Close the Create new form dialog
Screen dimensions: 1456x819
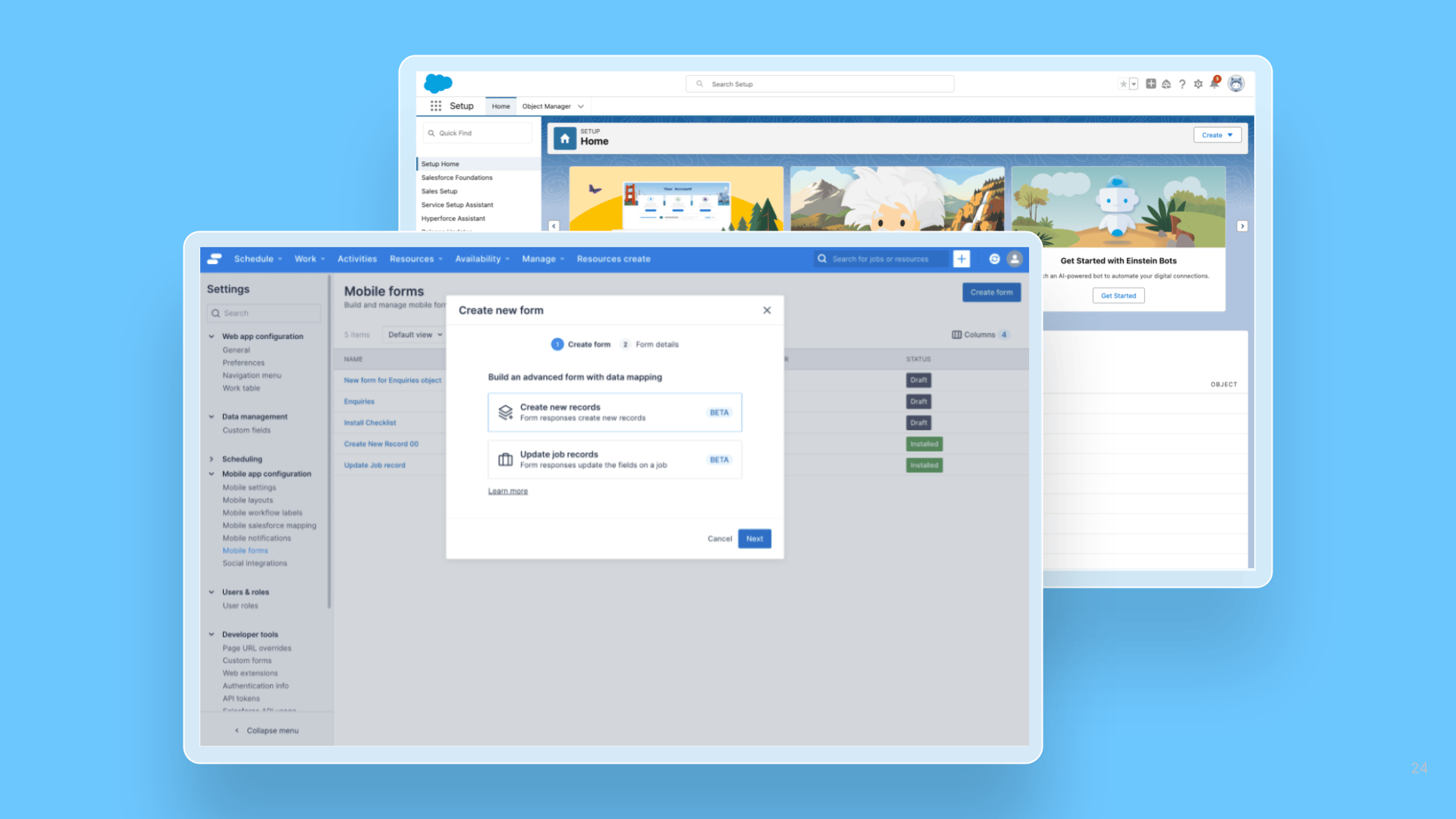pos(767,310)
